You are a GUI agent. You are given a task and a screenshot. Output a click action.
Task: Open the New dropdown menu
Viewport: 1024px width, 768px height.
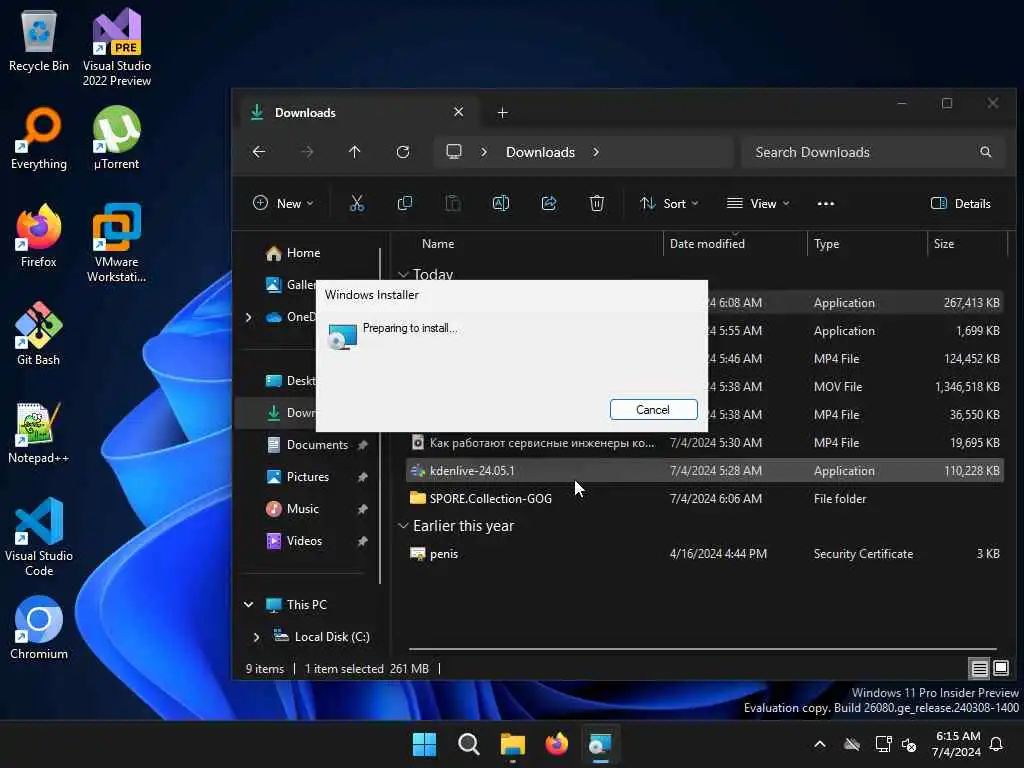pyautogui.click(x=283, y=204)
